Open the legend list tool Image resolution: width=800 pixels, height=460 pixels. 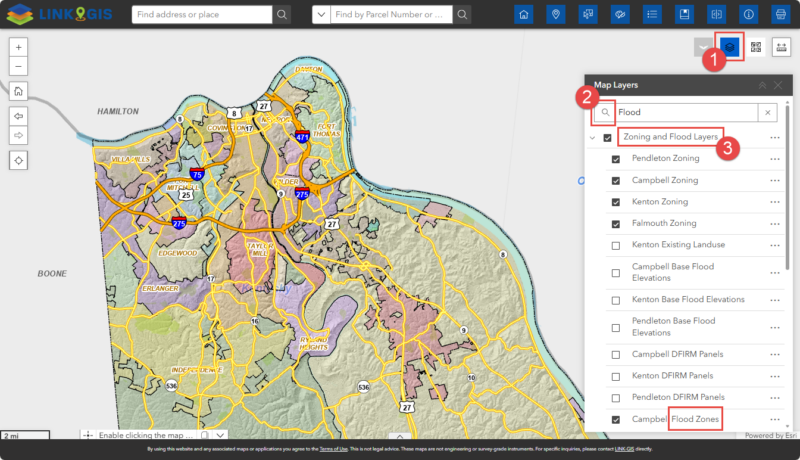click(x=653, y=14)
